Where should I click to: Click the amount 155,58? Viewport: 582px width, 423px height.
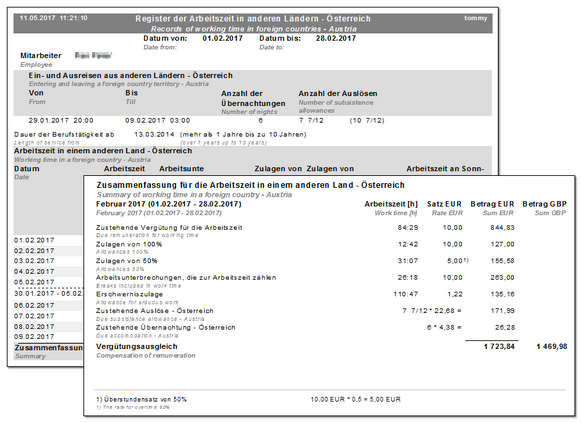point(502,261)
